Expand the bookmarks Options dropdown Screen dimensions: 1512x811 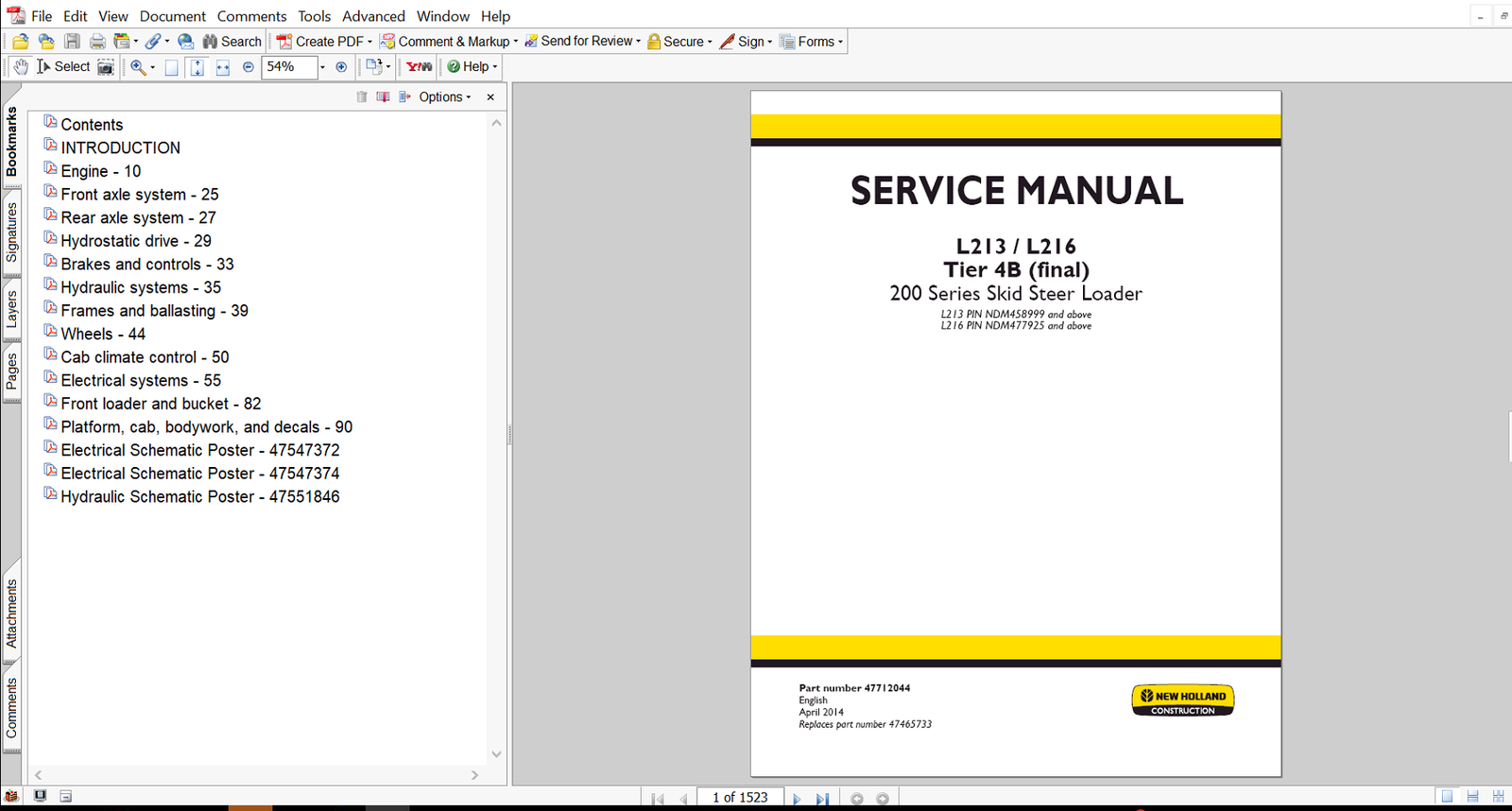click(444, 97)
